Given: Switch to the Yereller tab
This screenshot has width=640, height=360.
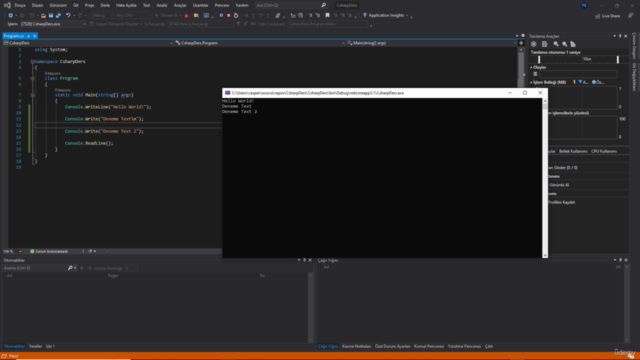Looking at the screenshot, I should tap(36, 346).
